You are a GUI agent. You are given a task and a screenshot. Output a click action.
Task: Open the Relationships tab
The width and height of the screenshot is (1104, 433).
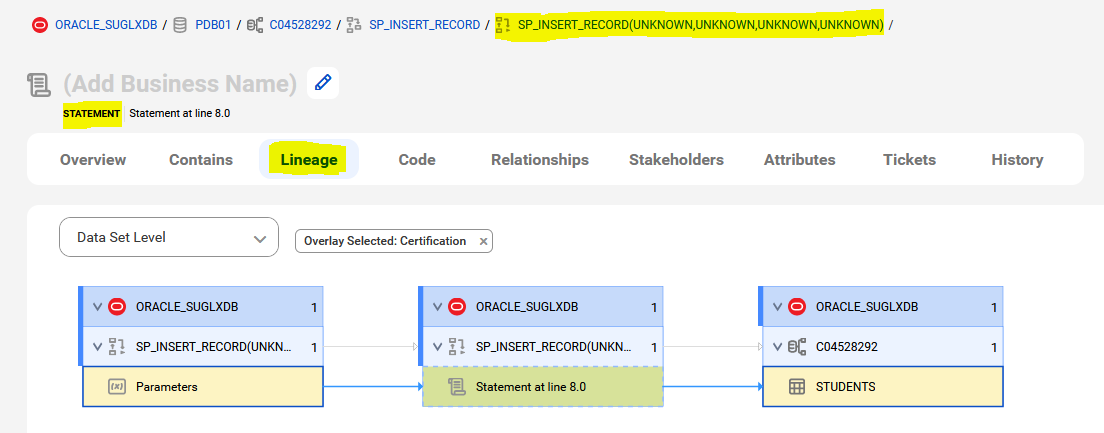click(540, 160)
